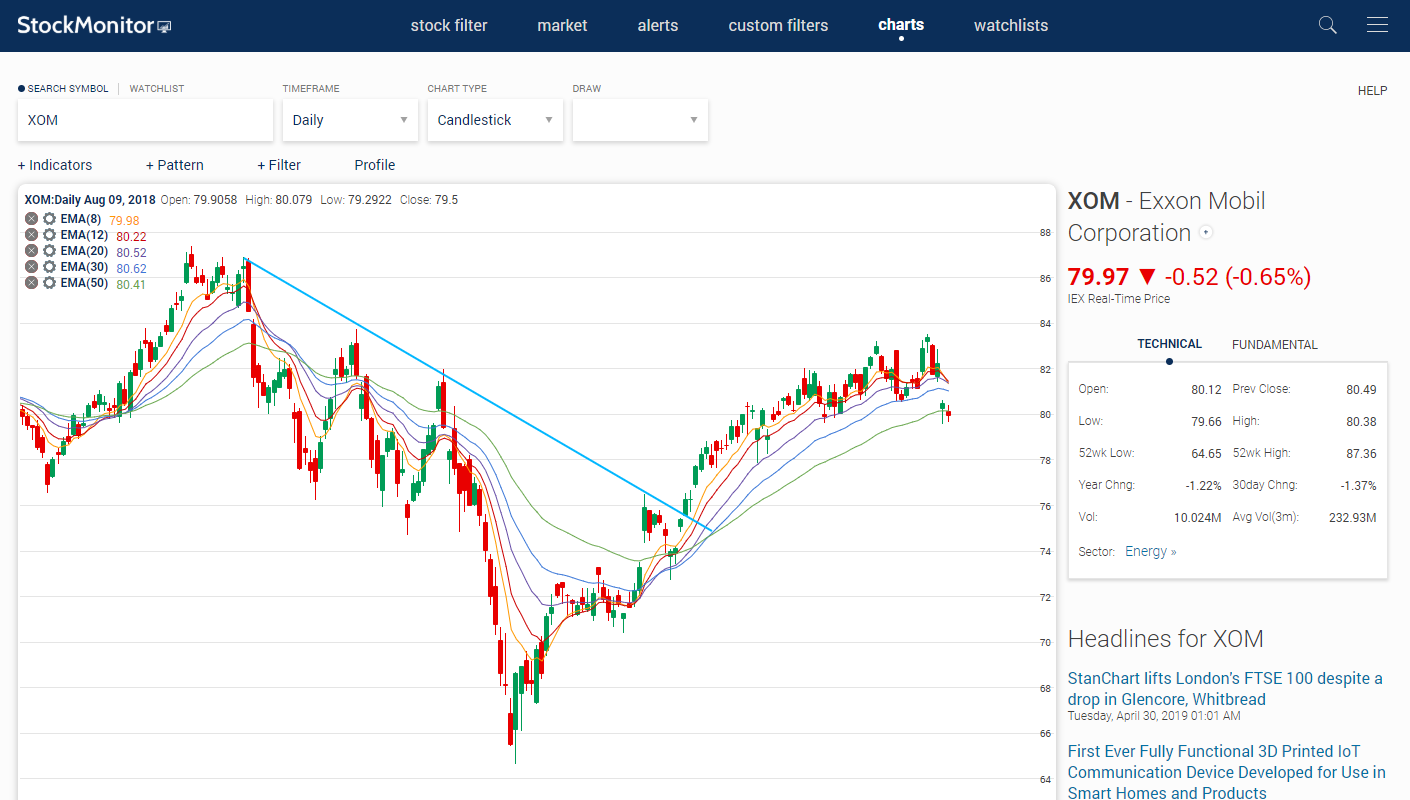Click the 79.97 current price text
Image resolution: width=1410 pixels, height=800 pixels.
tap(1098, 277)
